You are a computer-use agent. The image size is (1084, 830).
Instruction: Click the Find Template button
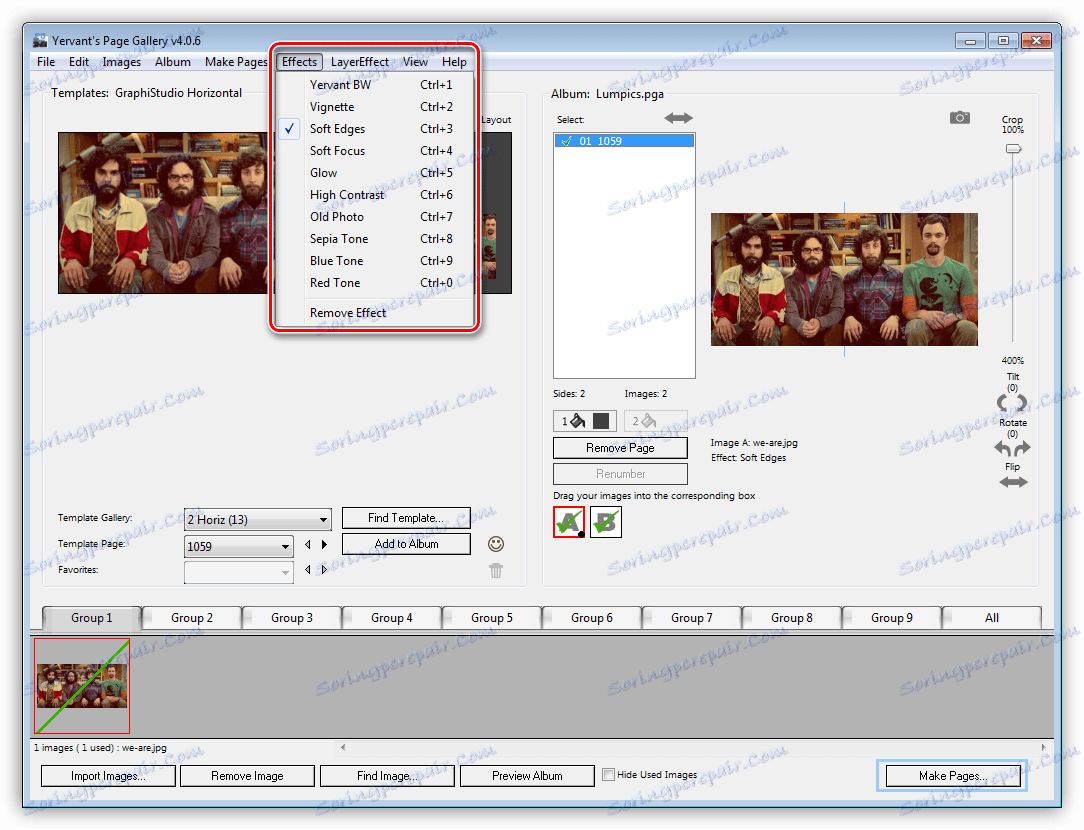point(406,518)
